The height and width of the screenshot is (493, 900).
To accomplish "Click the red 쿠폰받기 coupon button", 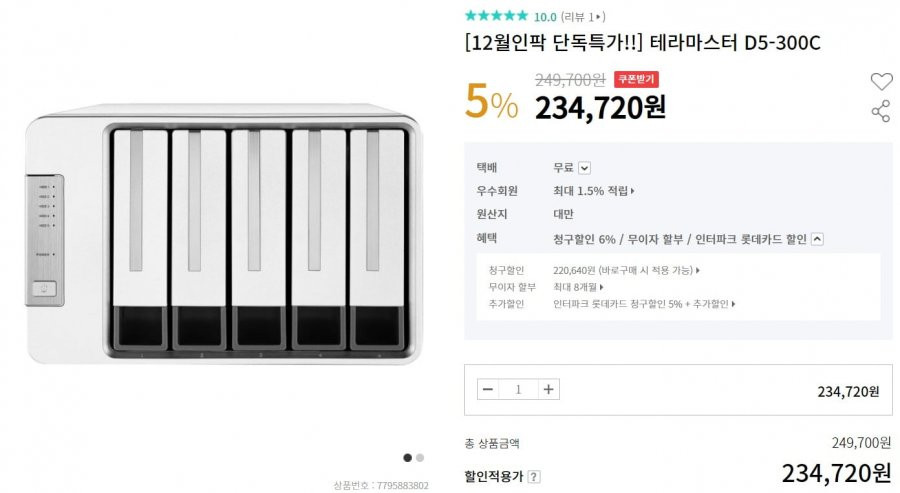I will [x=636, y=79].
